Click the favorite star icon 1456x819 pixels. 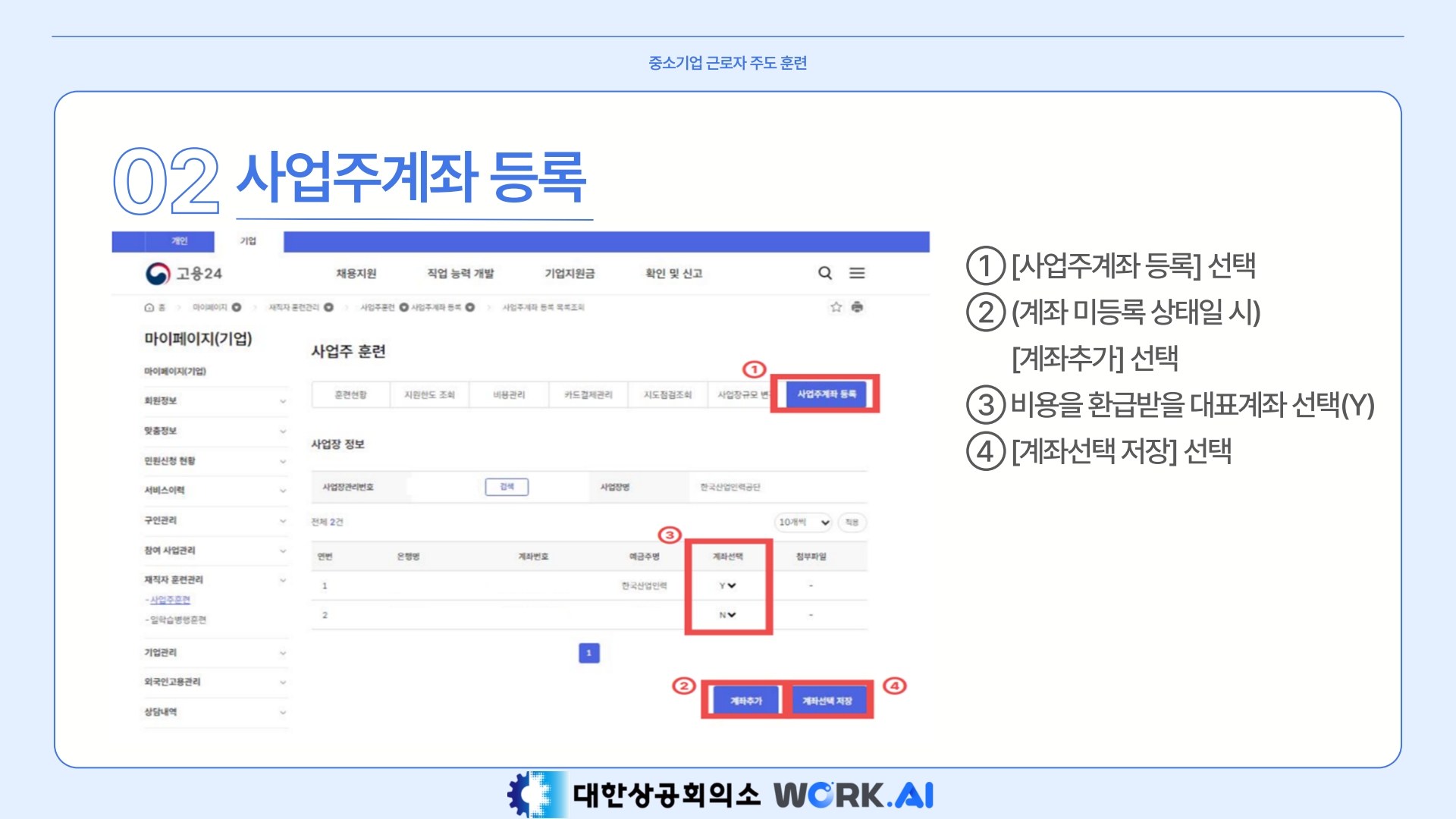pyautogui.click(x=836, y=307)
